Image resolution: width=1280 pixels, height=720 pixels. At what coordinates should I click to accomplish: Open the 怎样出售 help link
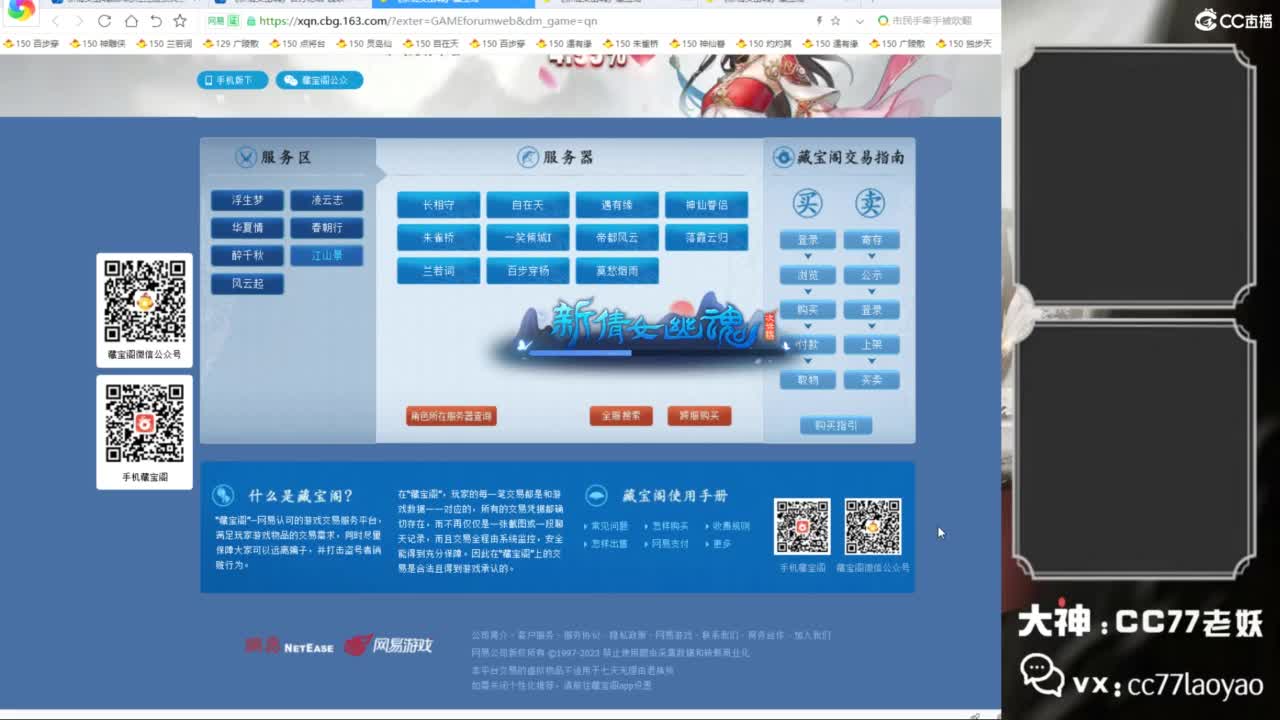[x=610, y=544]
